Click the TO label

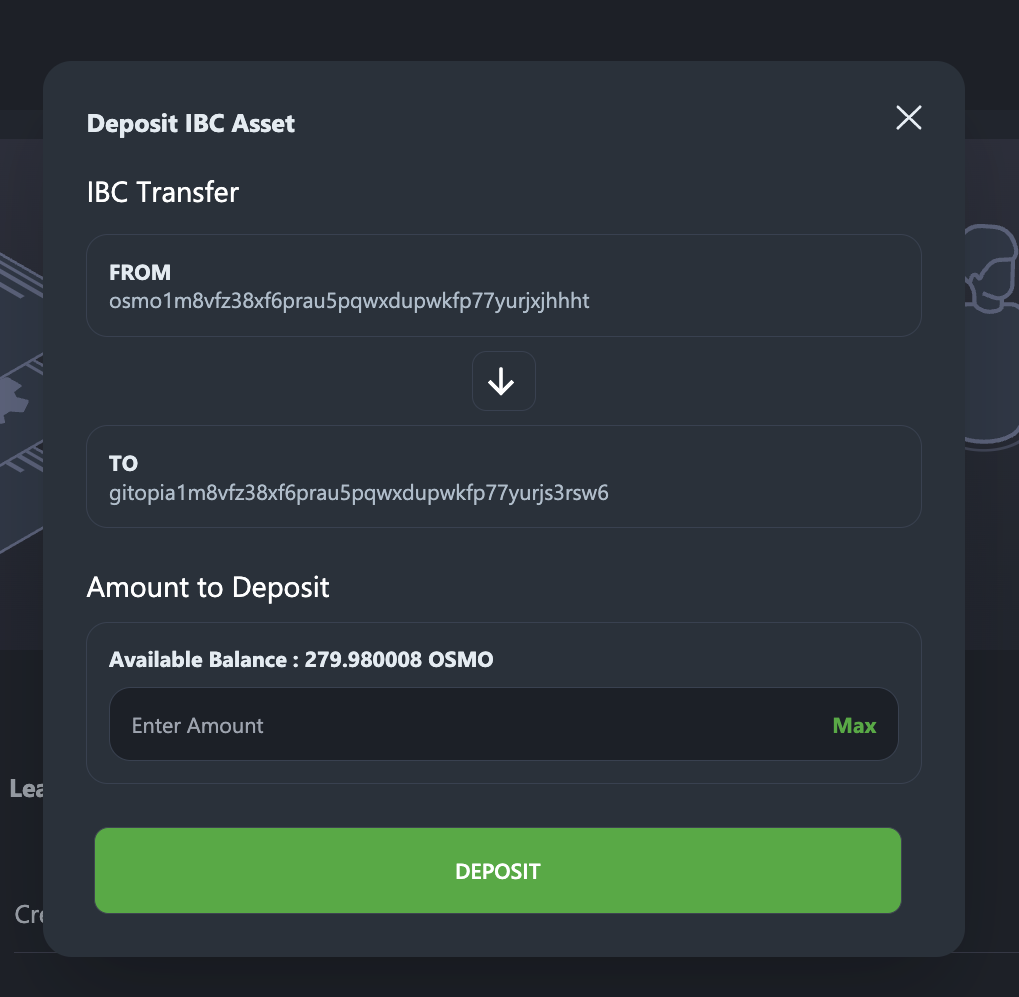point(123,463)
